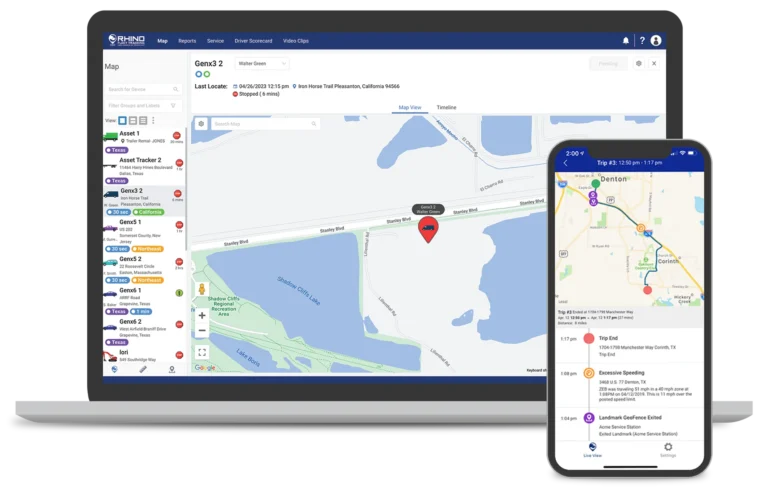Close the Genx3 2 detail panel

point(654,63)
